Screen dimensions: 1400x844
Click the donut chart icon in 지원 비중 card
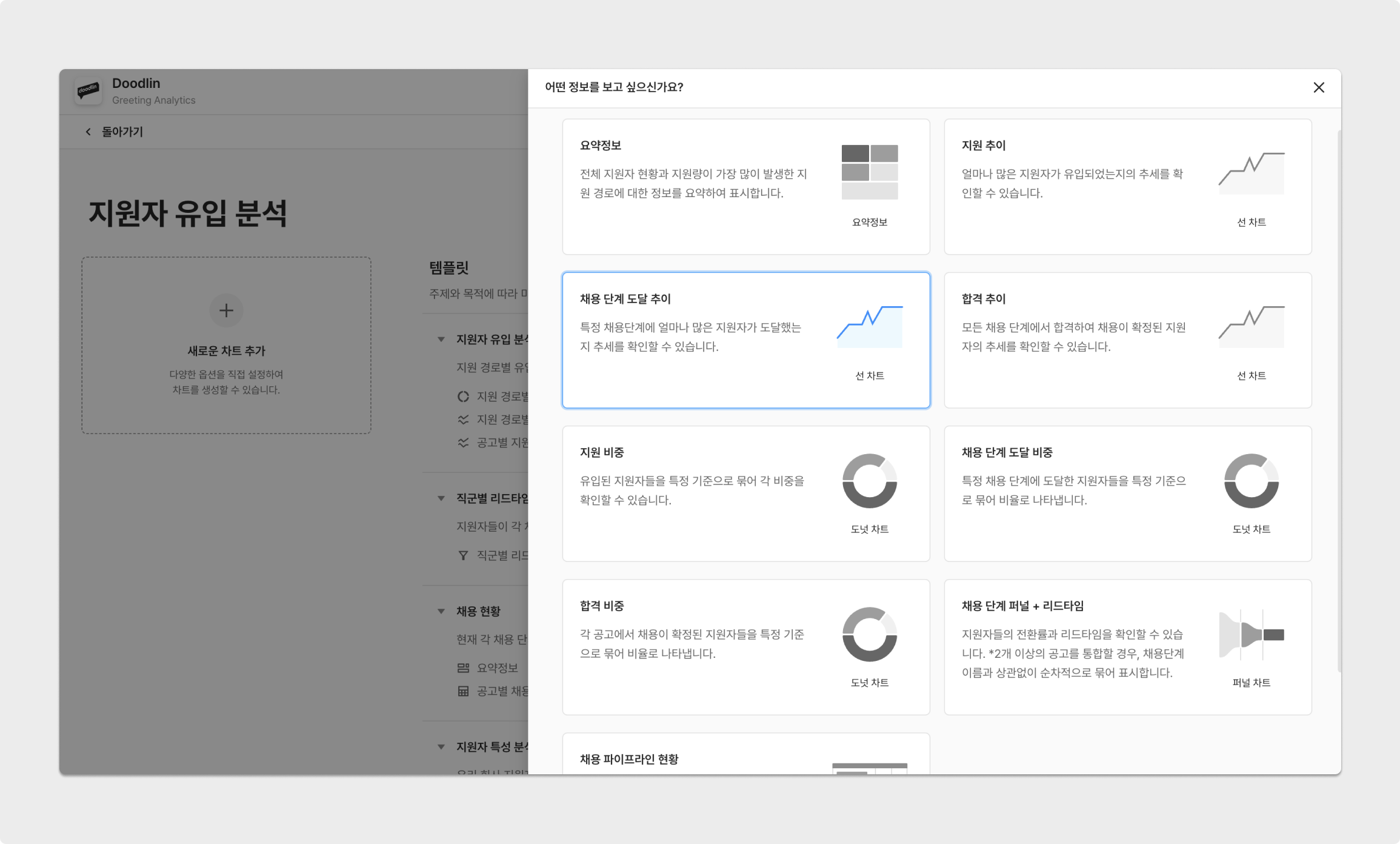[869, 481]
